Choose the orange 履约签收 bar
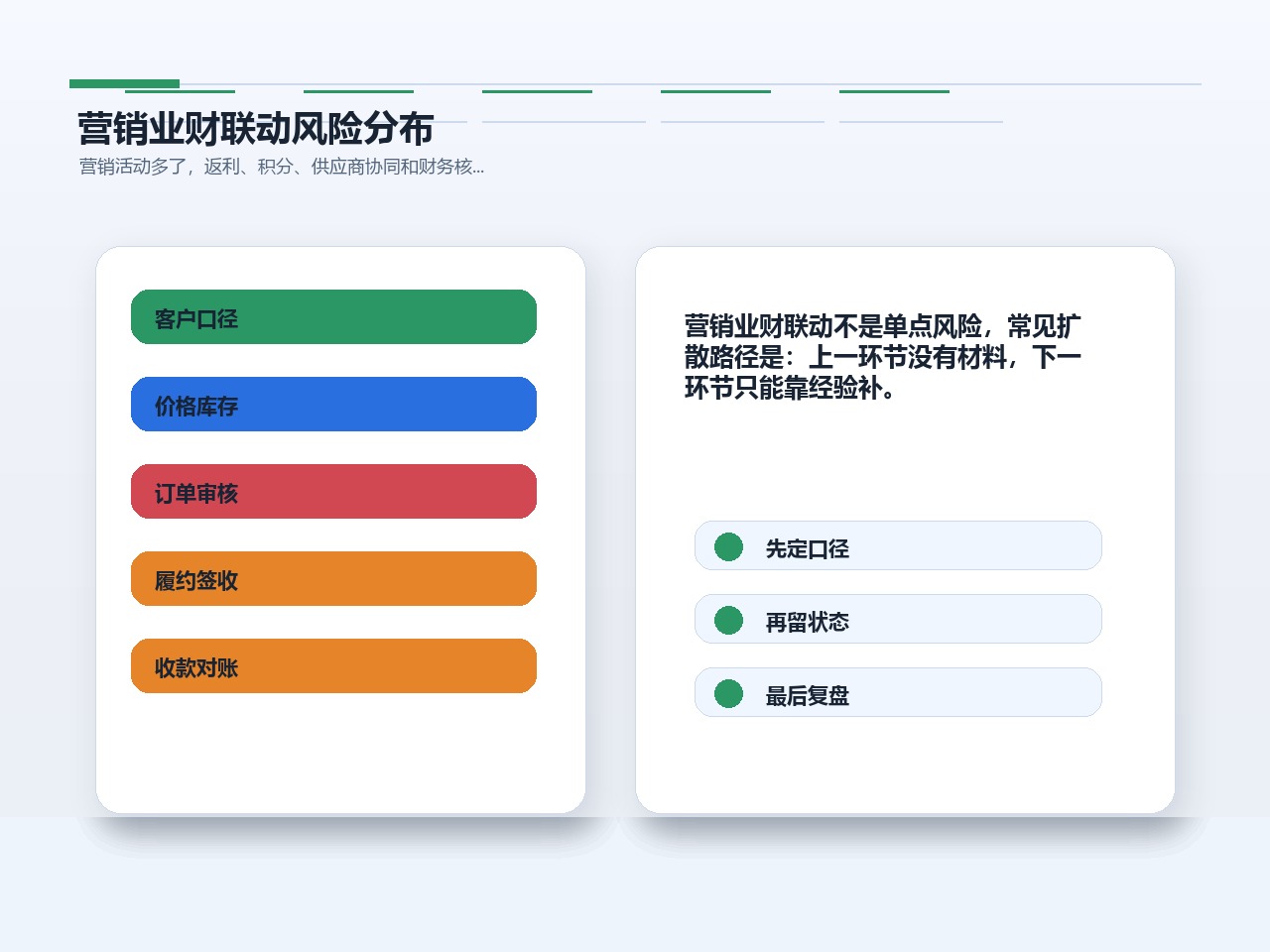 tap(333, 579)
